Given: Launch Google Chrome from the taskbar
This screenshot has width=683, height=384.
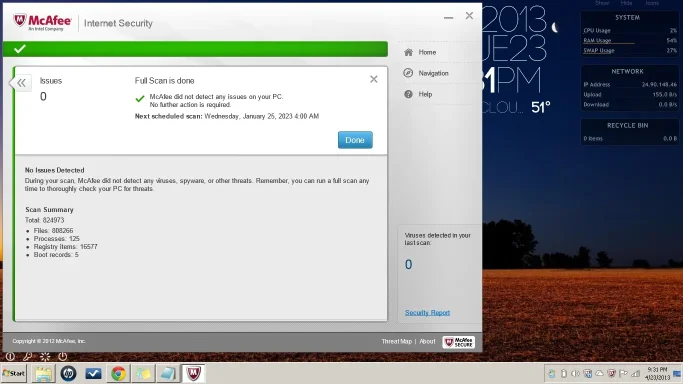Looking at the screenshot, I should coord(118,374).
